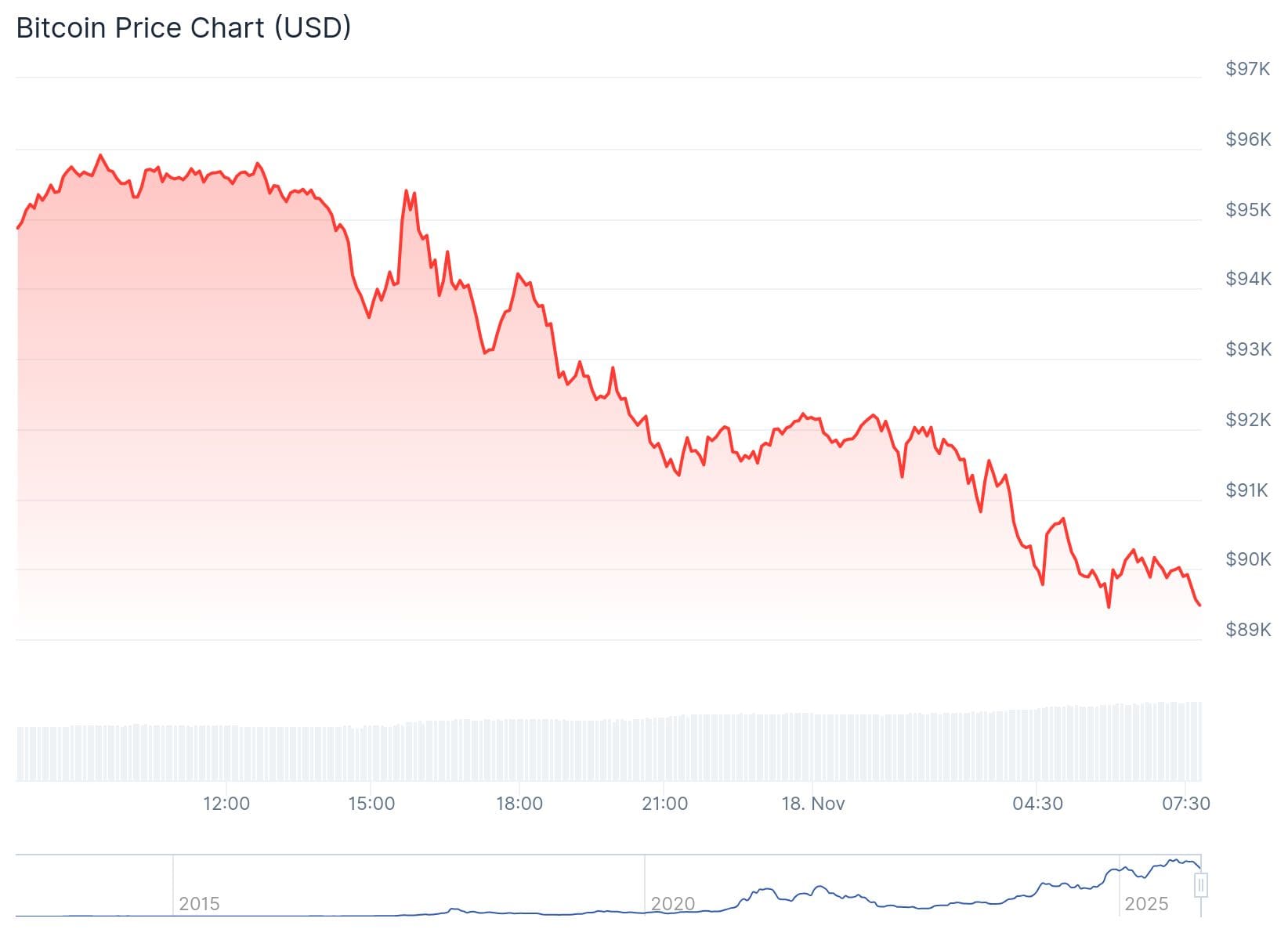Click the 04:30 time axis label

(x=1037, y=804)
